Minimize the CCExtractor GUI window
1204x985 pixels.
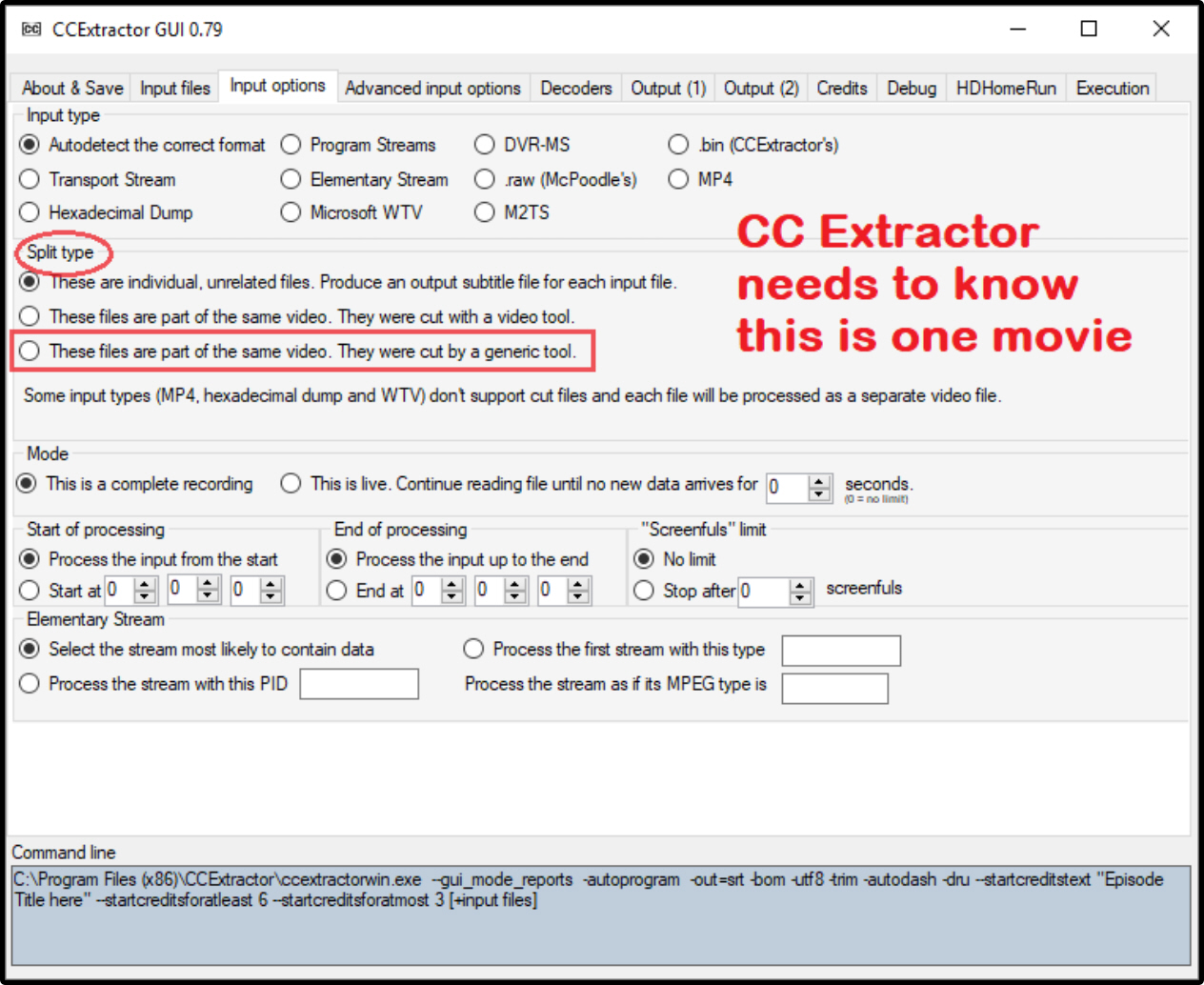click(1018, 29)
